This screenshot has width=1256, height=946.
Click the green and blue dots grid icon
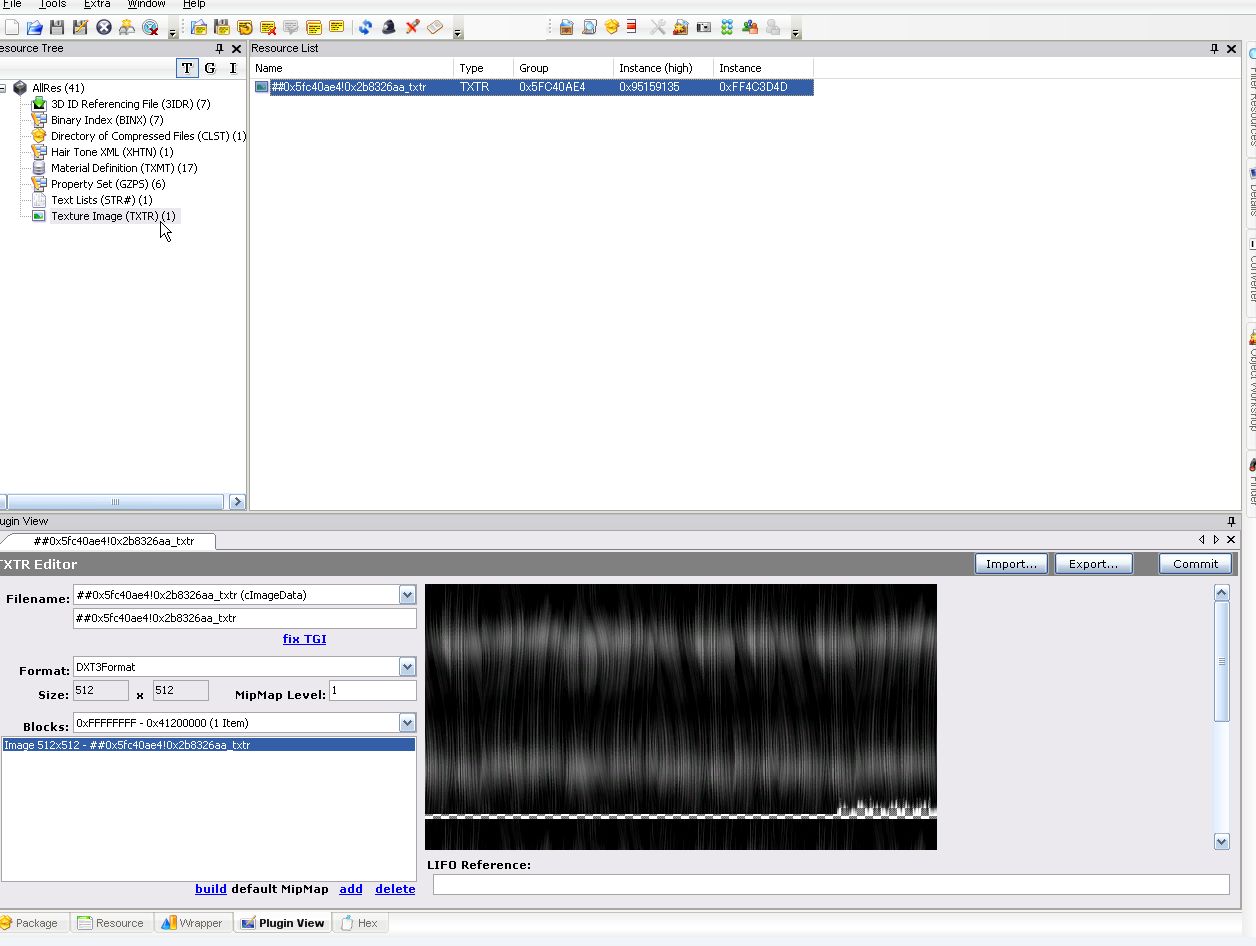727,27
